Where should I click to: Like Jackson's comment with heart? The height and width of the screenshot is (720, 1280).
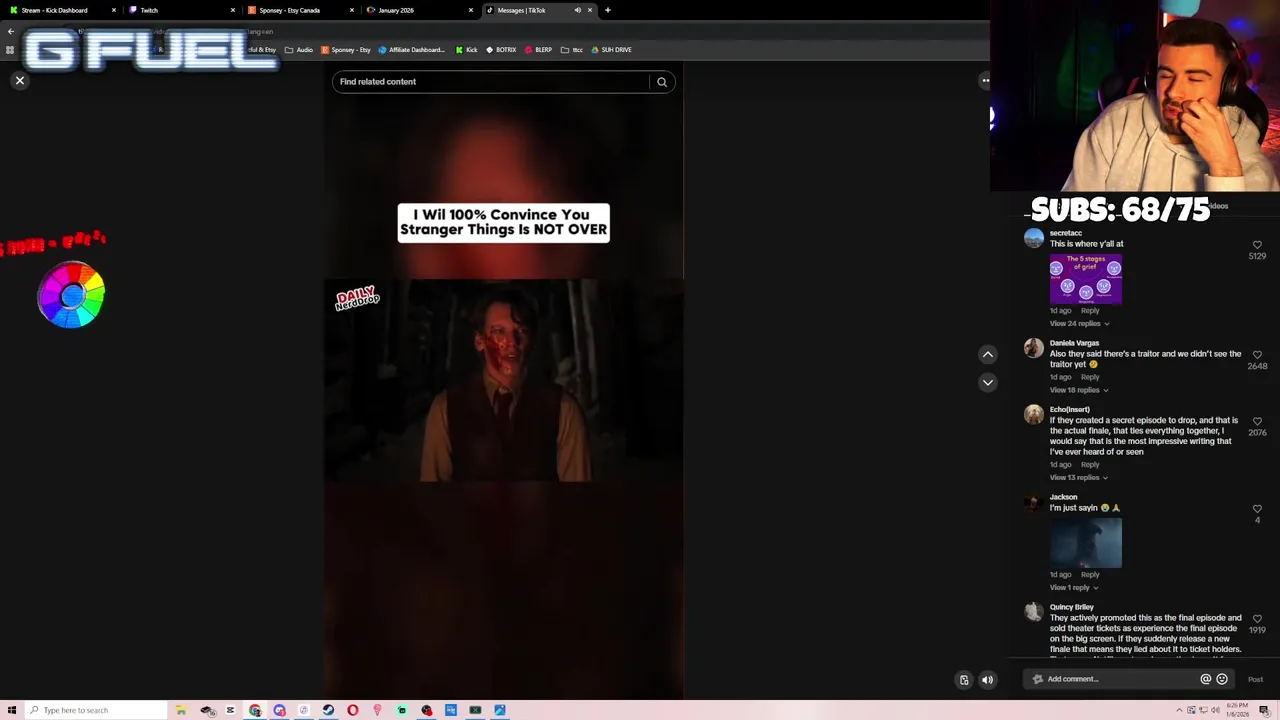click(x=1257, y=509)
